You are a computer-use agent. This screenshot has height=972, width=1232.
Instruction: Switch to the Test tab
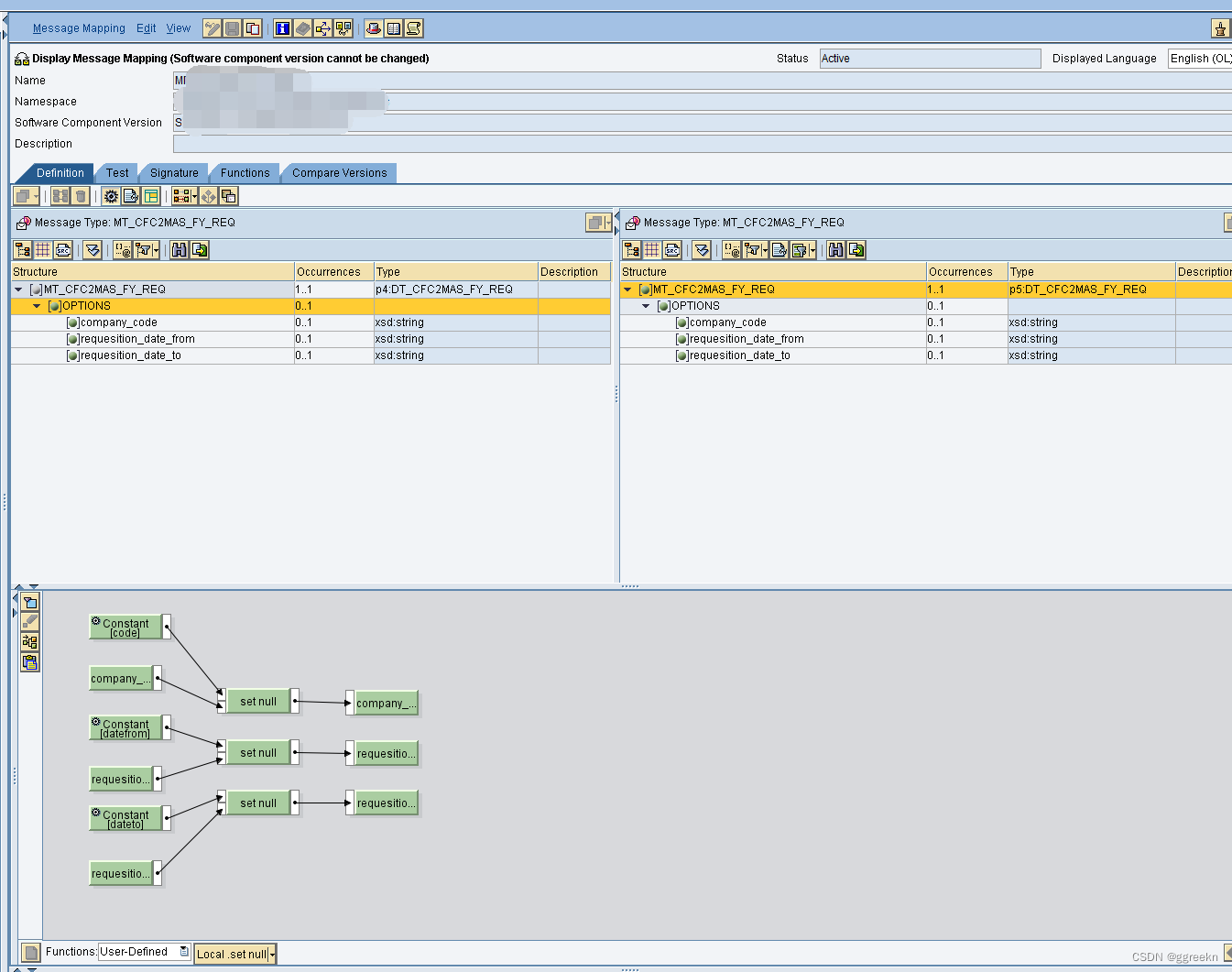coord(117,173)
